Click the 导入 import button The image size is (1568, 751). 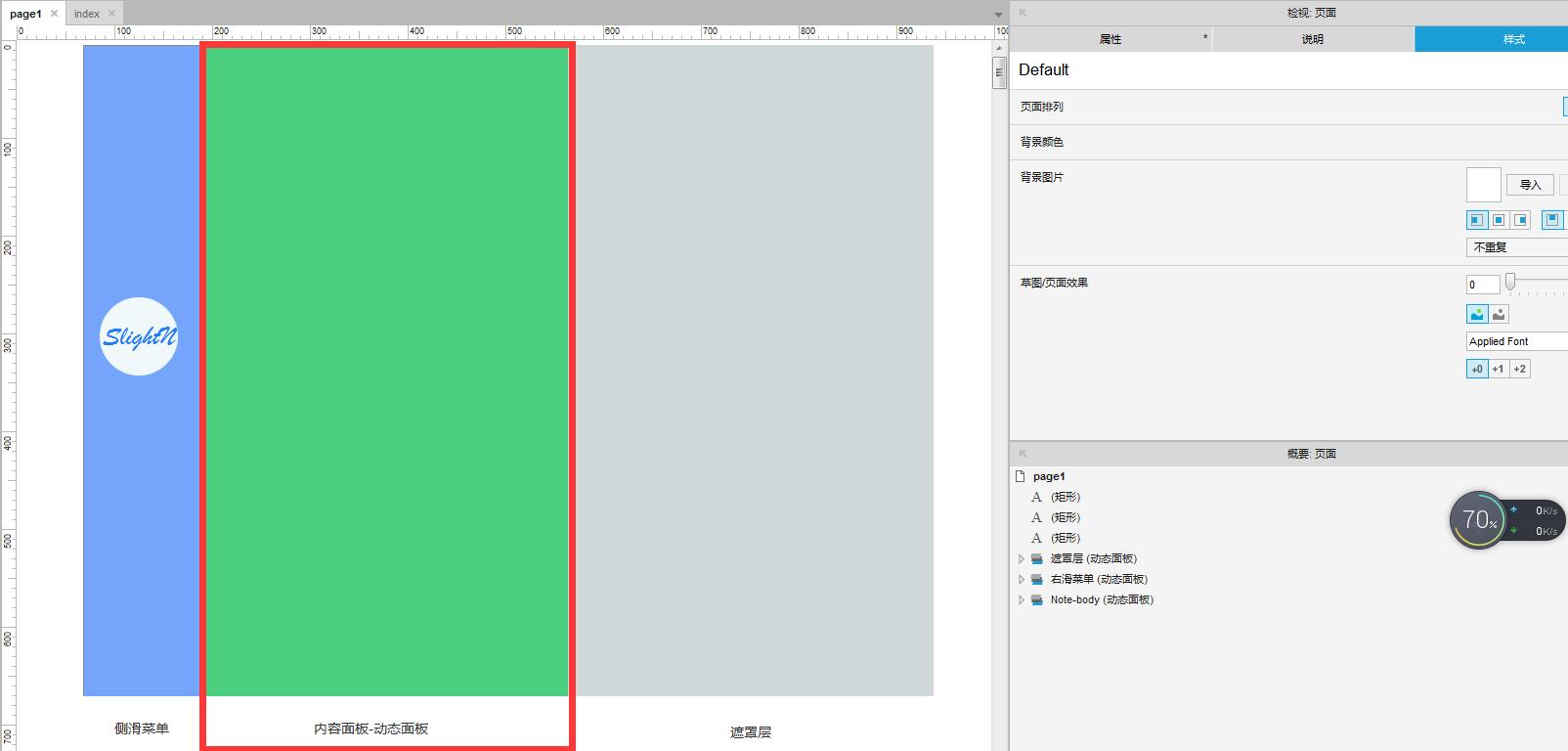pyautogui.click(x=1530, y=185)
